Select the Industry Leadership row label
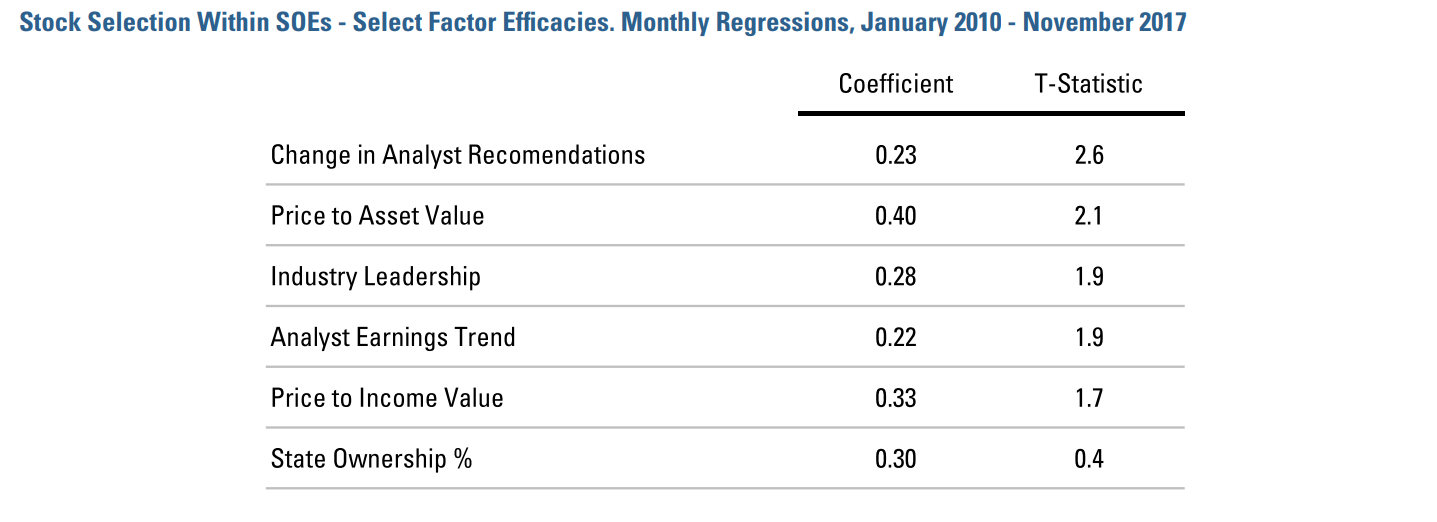Image resolution: width=1437 pixels, height=522 pixels. pos(375,277)
